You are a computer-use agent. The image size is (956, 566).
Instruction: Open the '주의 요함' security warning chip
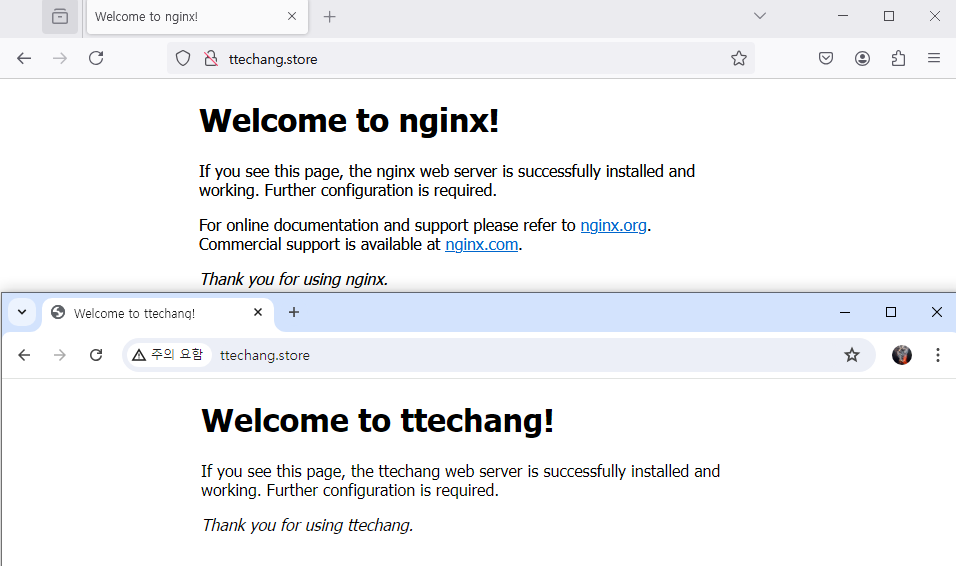(168, 355)
